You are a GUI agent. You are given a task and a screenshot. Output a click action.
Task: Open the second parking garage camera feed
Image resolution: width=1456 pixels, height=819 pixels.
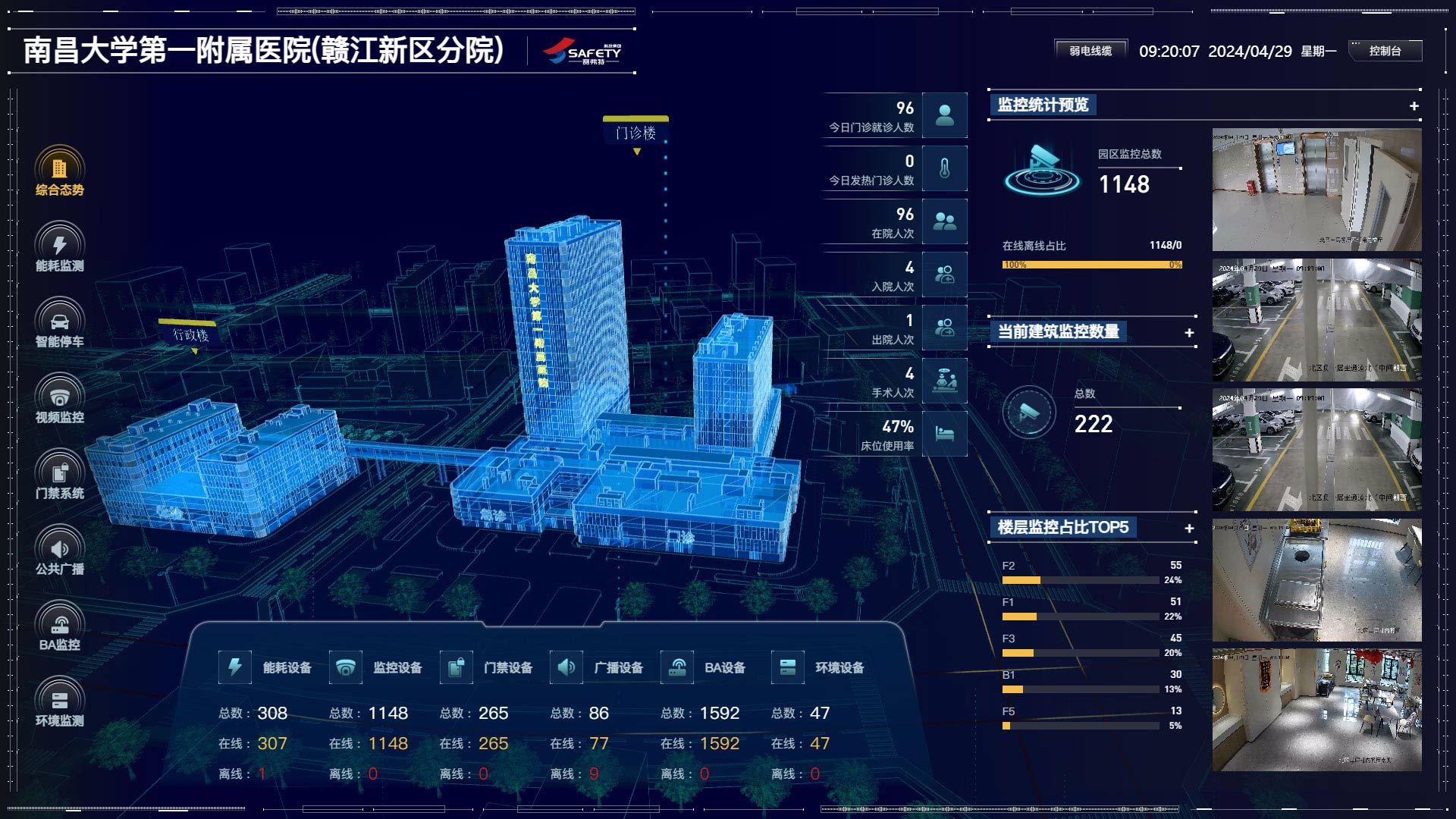tap(1316, 320)
